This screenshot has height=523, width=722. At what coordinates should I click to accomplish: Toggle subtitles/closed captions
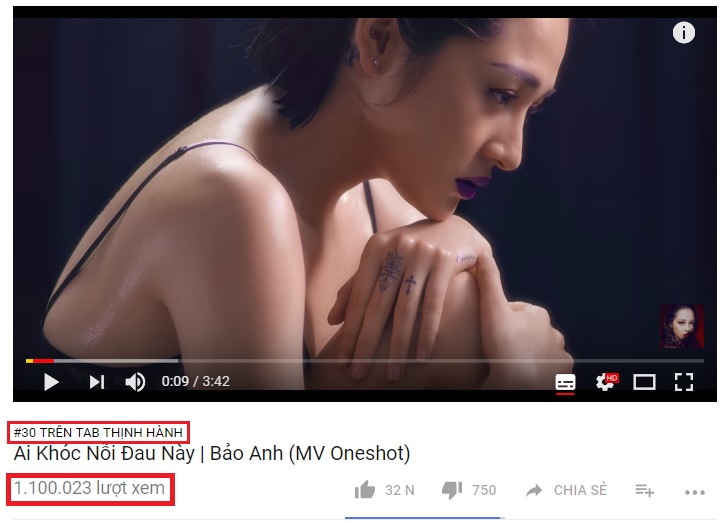tap(565, 383)
